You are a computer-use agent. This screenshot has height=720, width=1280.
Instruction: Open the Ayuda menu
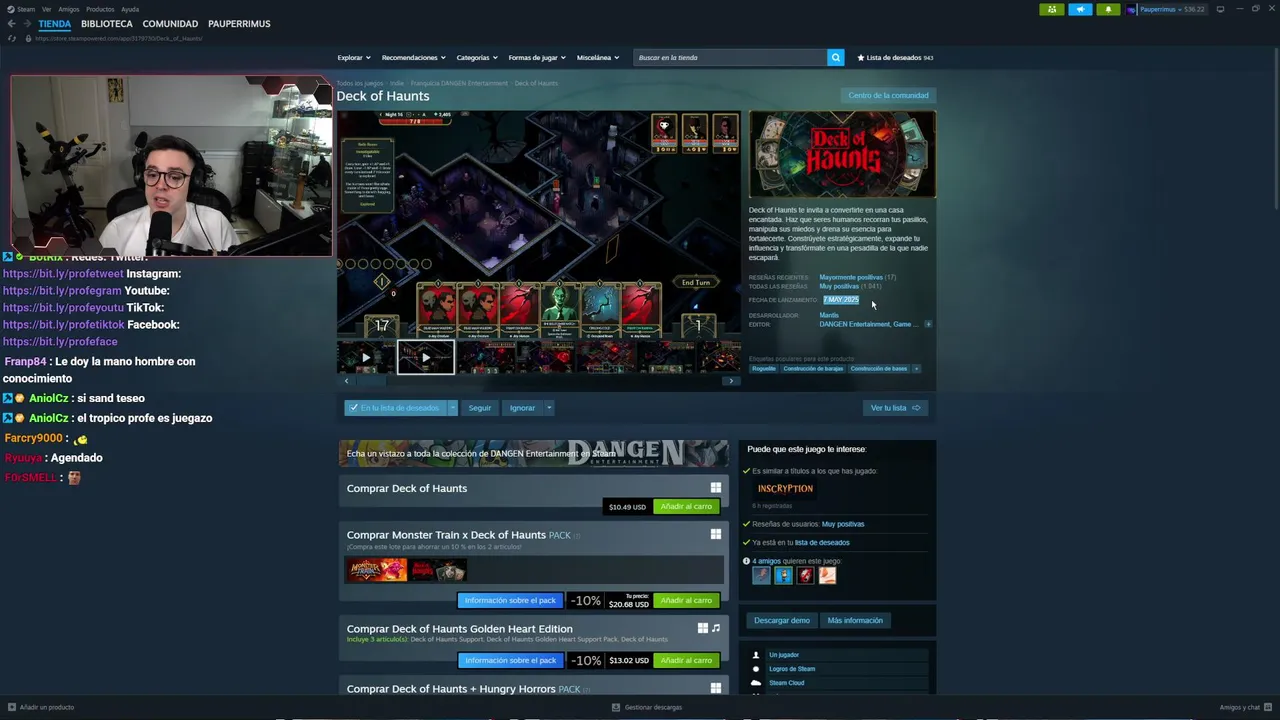point(130,9)
